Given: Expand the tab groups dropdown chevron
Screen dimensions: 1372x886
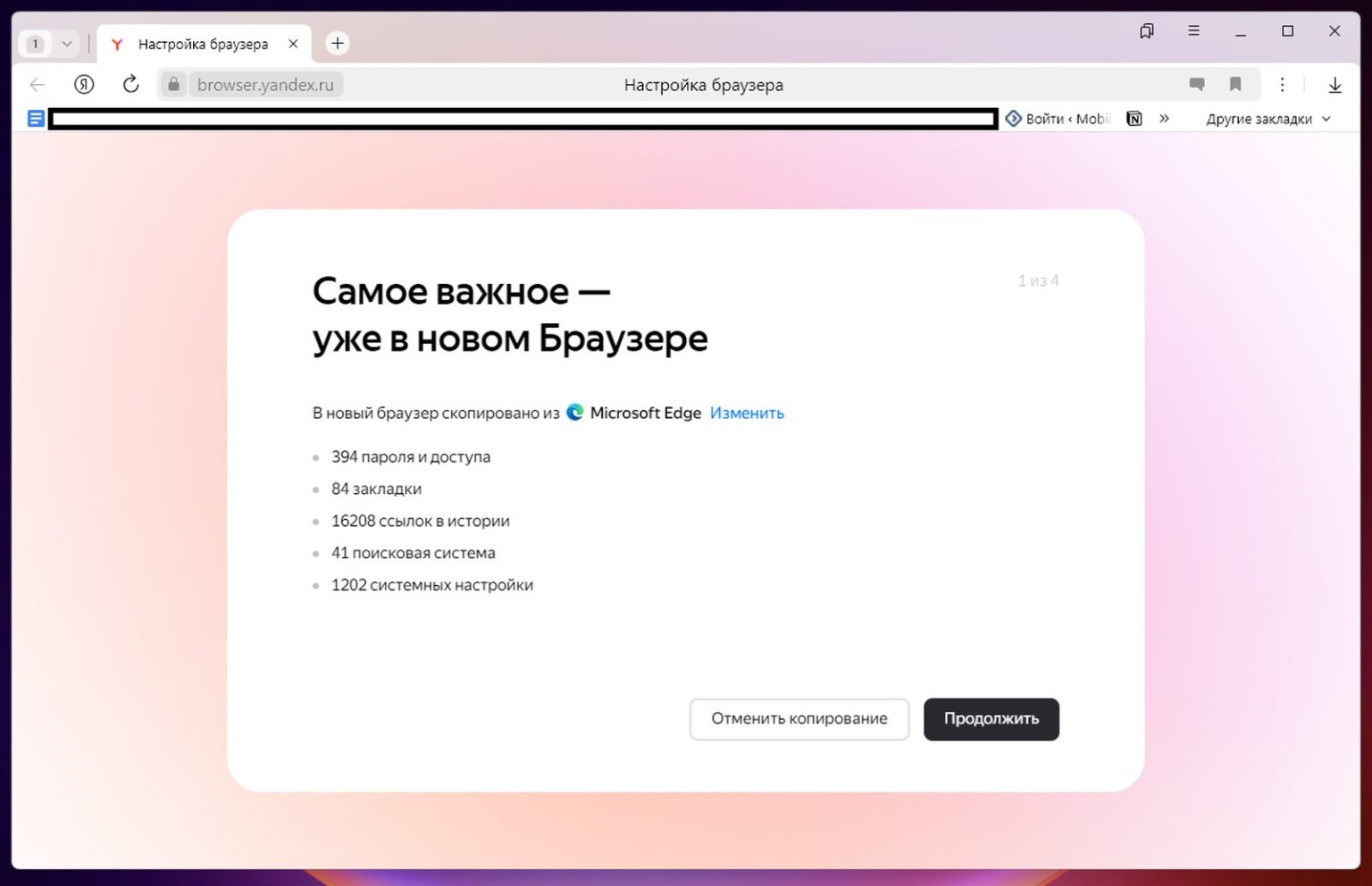Looking at the screenshot, I should 67,43.
